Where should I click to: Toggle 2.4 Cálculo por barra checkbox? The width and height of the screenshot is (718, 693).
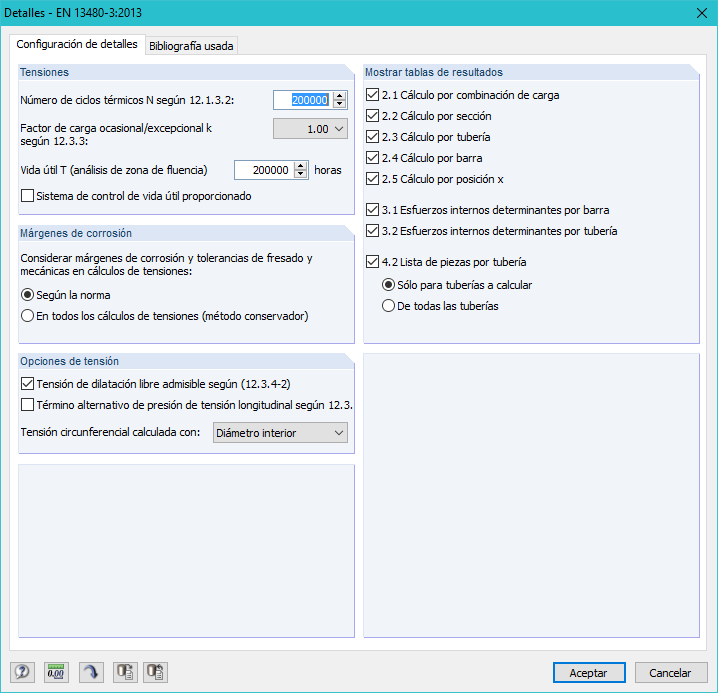pyautogui.click(x=372, y=158)
